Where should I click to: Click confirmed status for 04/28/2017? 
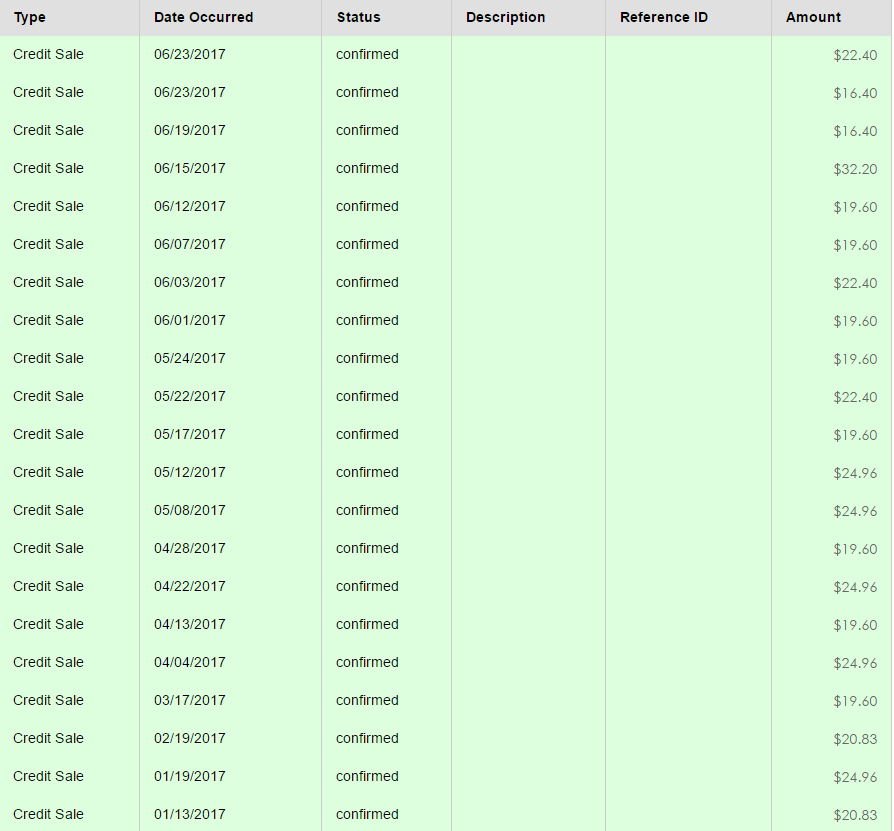[367, 548]
